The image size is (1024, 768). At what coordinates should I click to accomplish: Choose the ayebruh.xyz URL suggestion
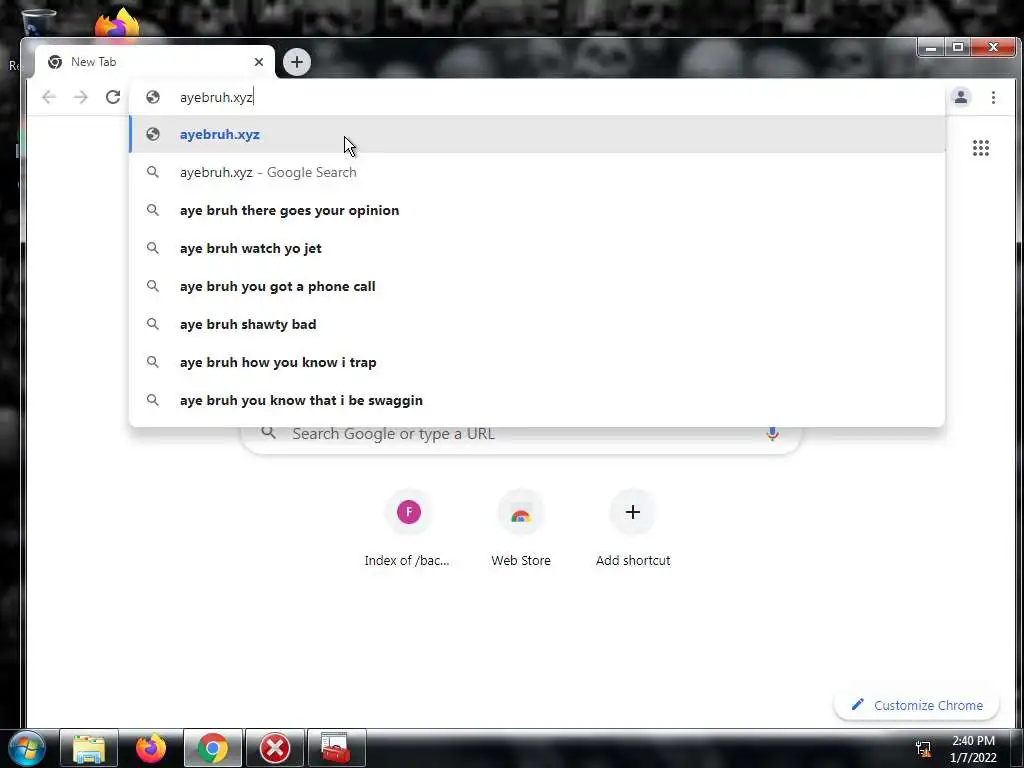click(537, 135)
